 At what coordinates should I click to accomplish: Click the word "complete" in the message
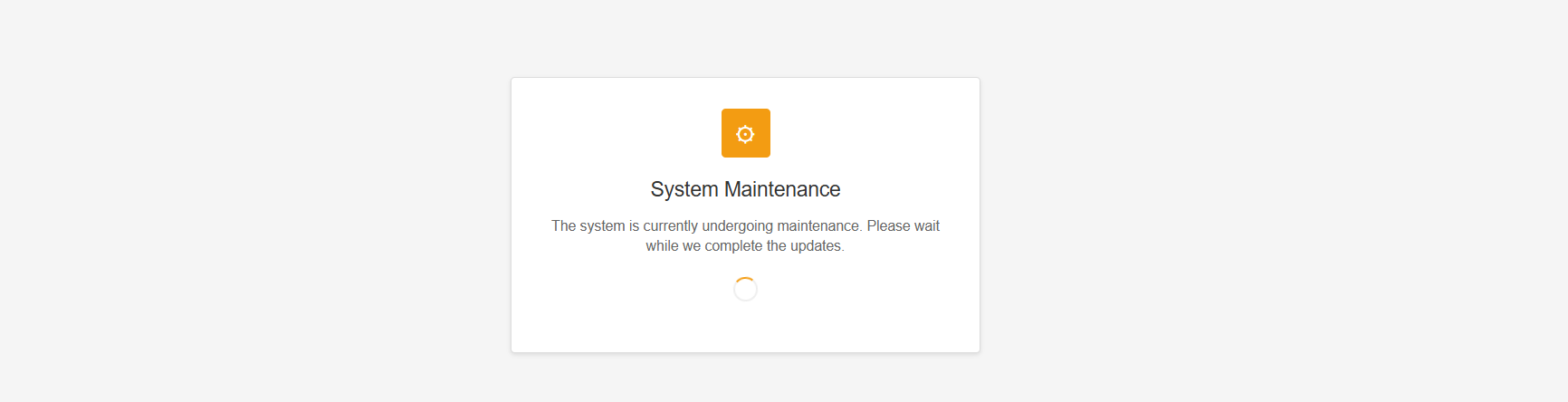[x=733, y=246]
